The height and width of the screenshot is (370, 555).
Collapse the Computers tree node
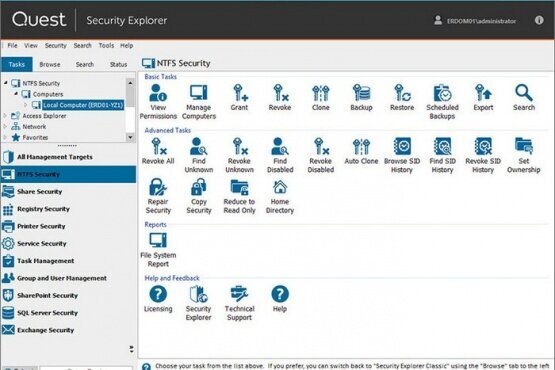[x=16, y=94]
